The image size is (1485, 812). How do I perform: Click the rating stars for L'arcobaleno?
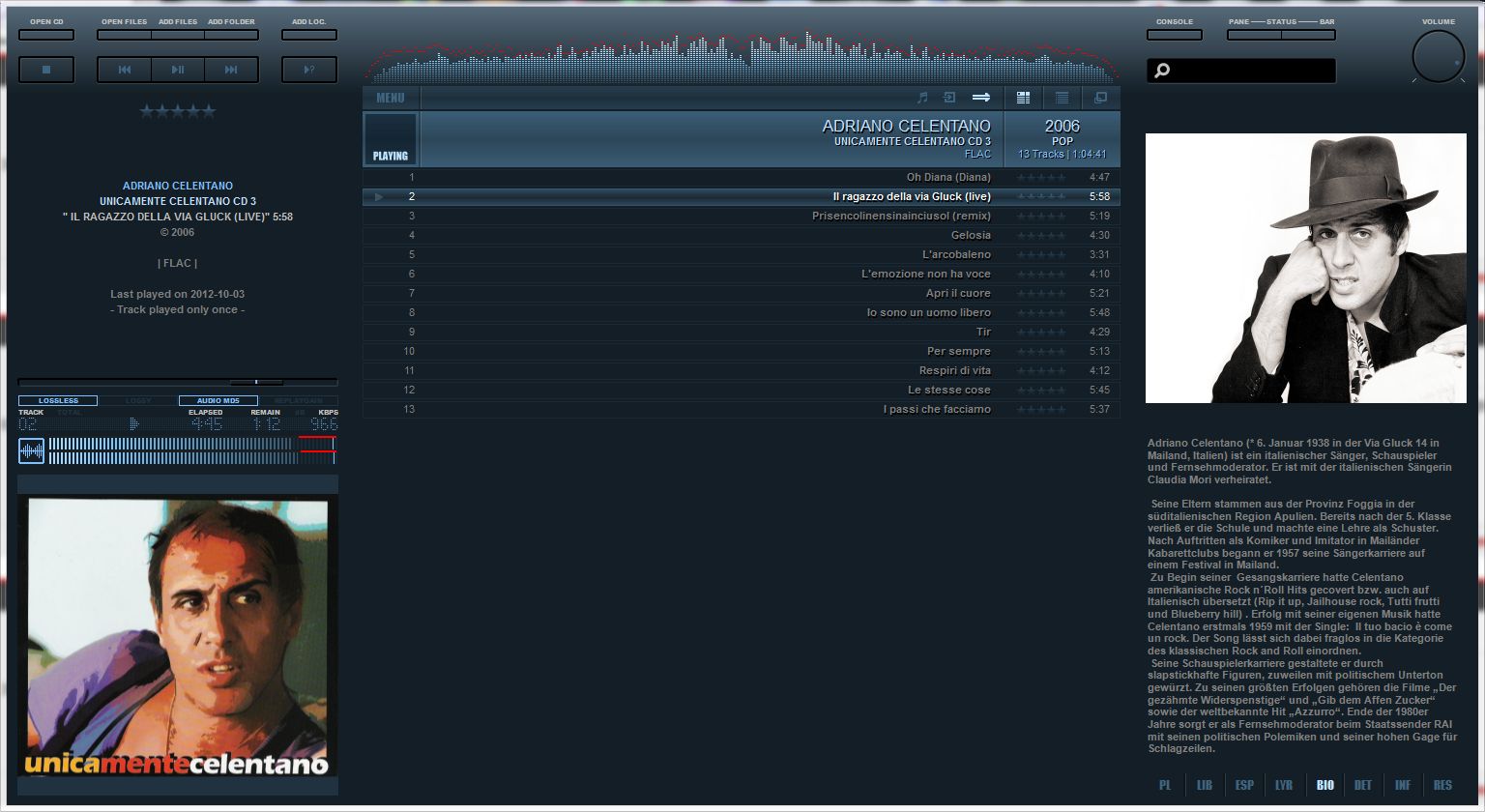pos(1041,255)
